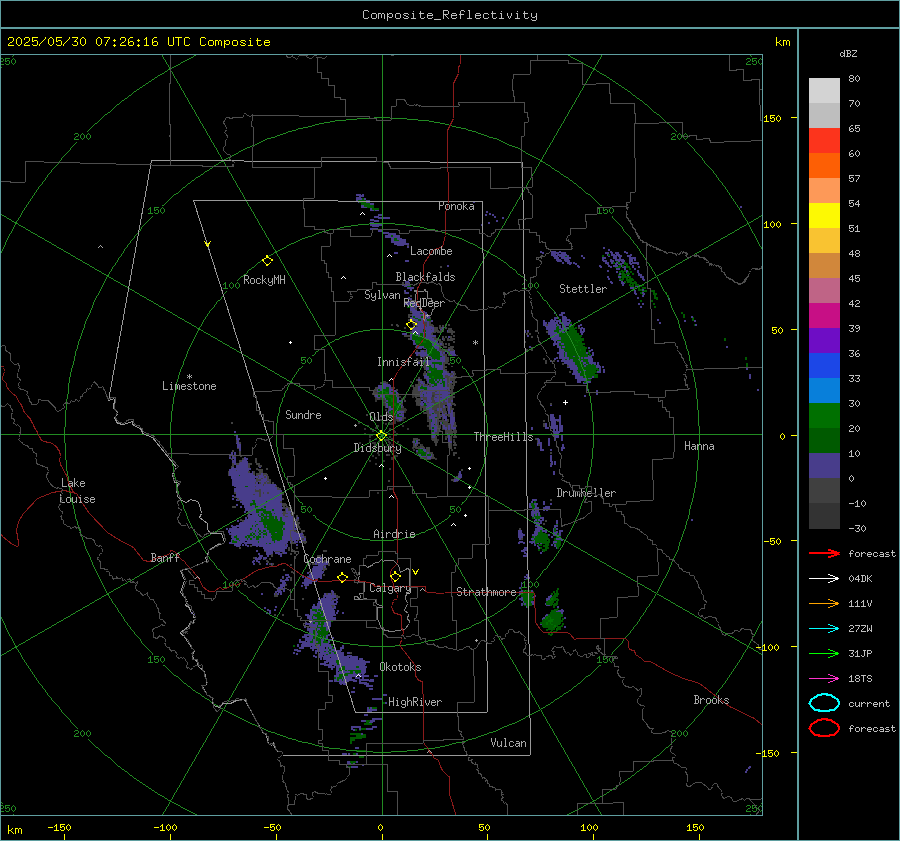
Task: Click the asterisk marker above Limestone
Action: tap(189, 377)
